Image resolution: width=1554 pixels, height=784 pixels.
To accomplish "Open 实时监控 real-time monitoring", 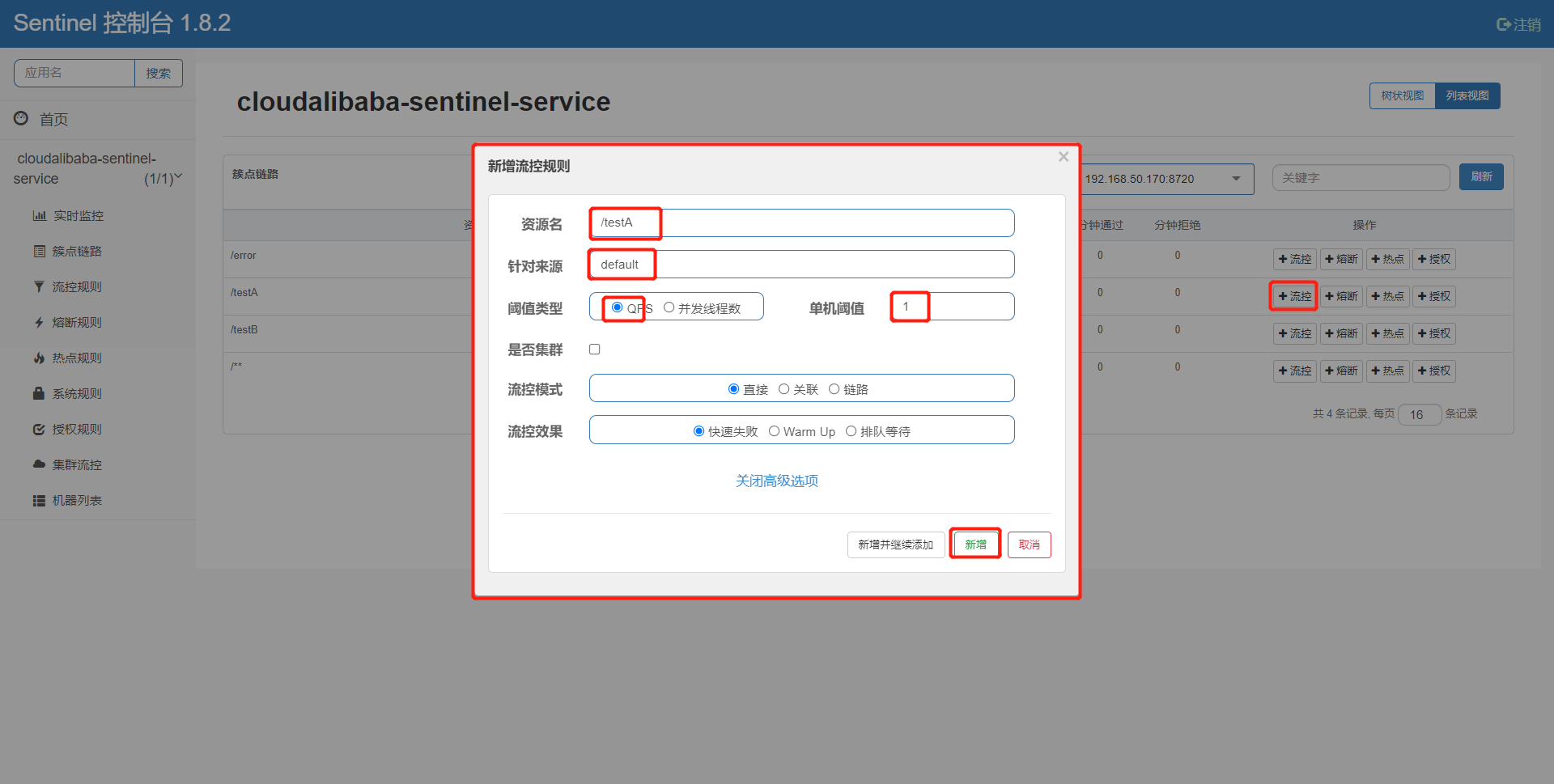I will click(79, 216).
